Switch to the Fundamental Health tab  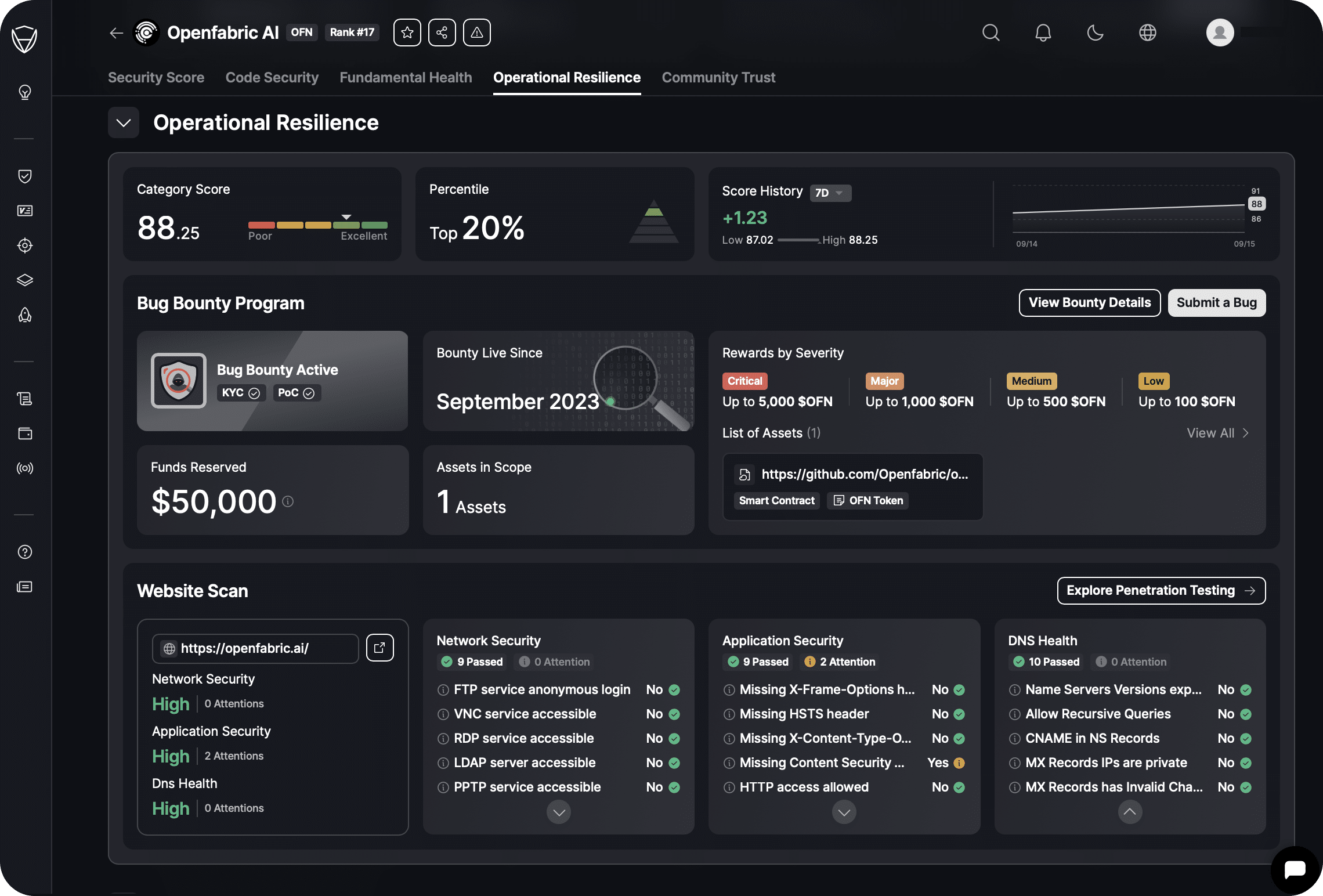tap(406, 78)
